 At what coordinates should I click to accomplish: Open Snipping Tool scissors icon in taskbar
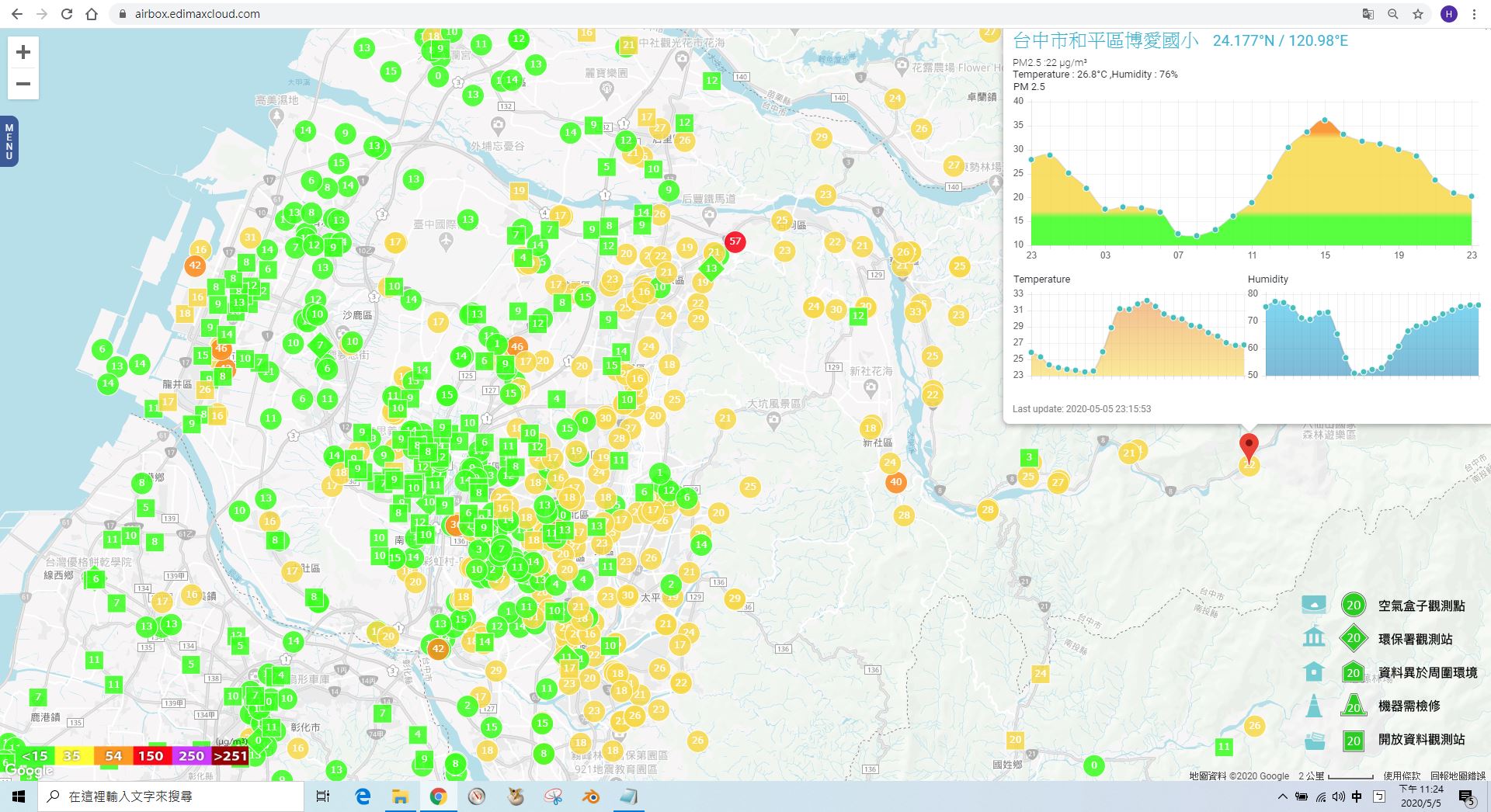coord(553,796)
